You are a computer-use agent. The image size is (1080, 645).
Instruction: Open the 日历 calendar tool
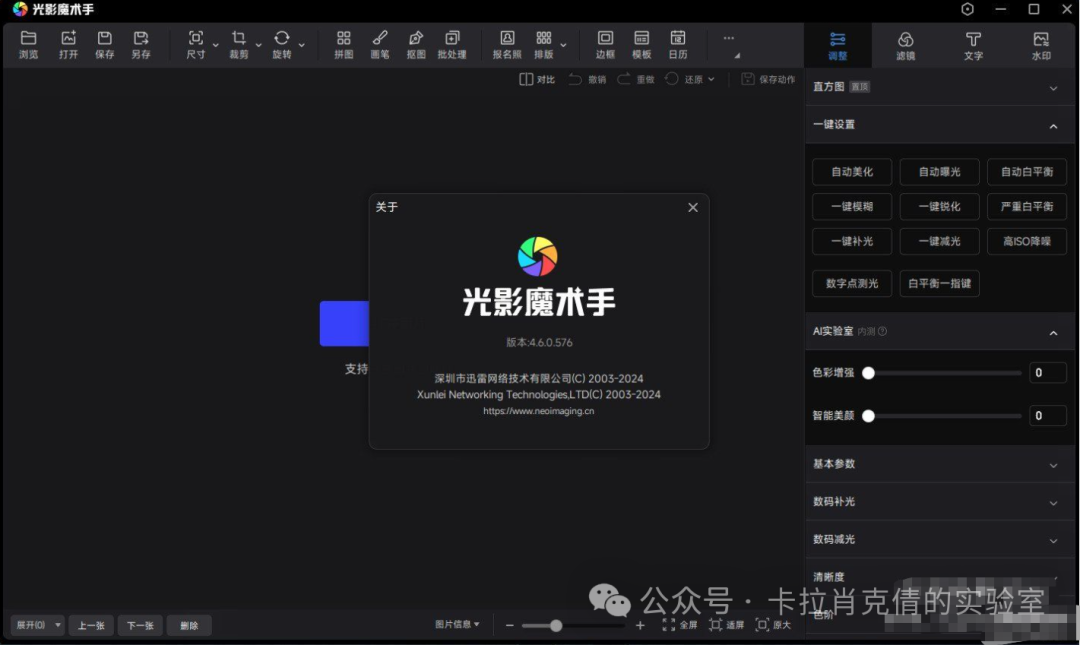pos(679,44)
